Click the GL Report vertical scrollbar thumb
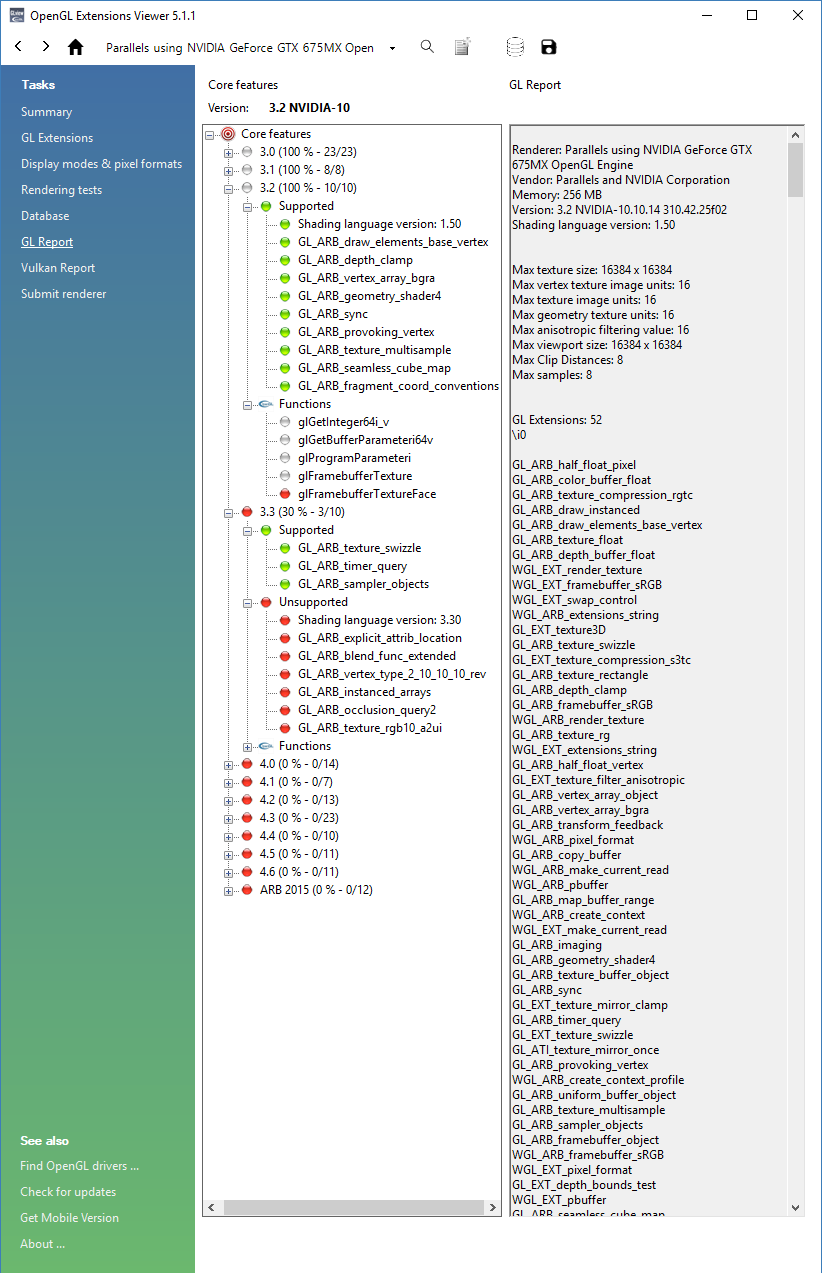The height and width of the screenshot is (1273, 822). tap(796, 169)
